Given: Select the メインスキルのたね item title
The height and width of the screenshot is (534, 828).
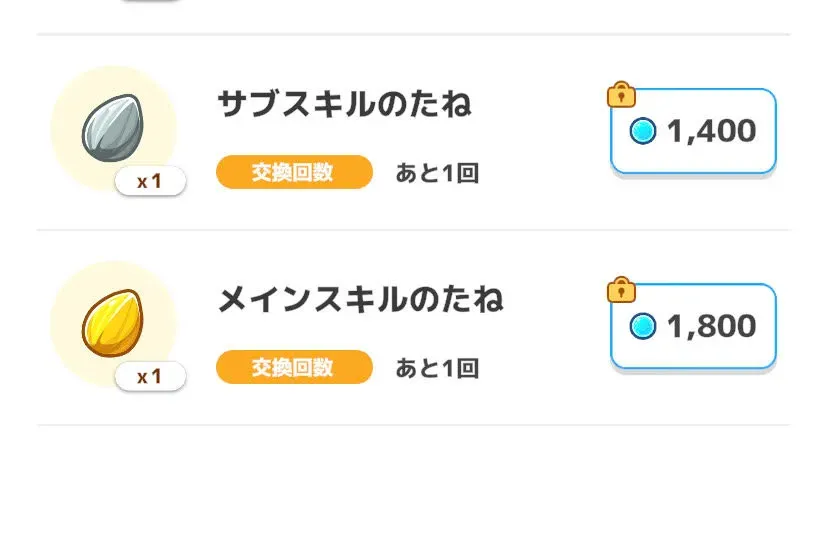Looking at the screenshot, I should pos(360,299).
